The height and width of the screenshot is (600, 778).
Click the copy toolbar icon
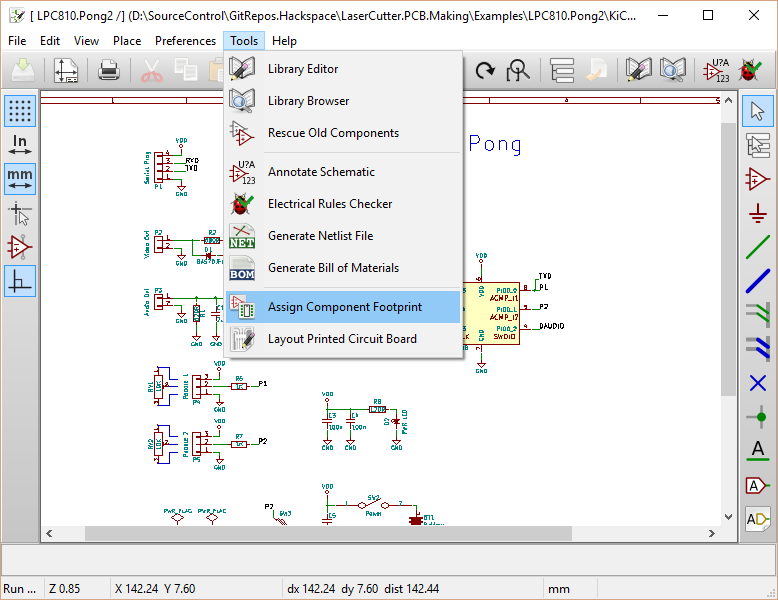(186, 70)
